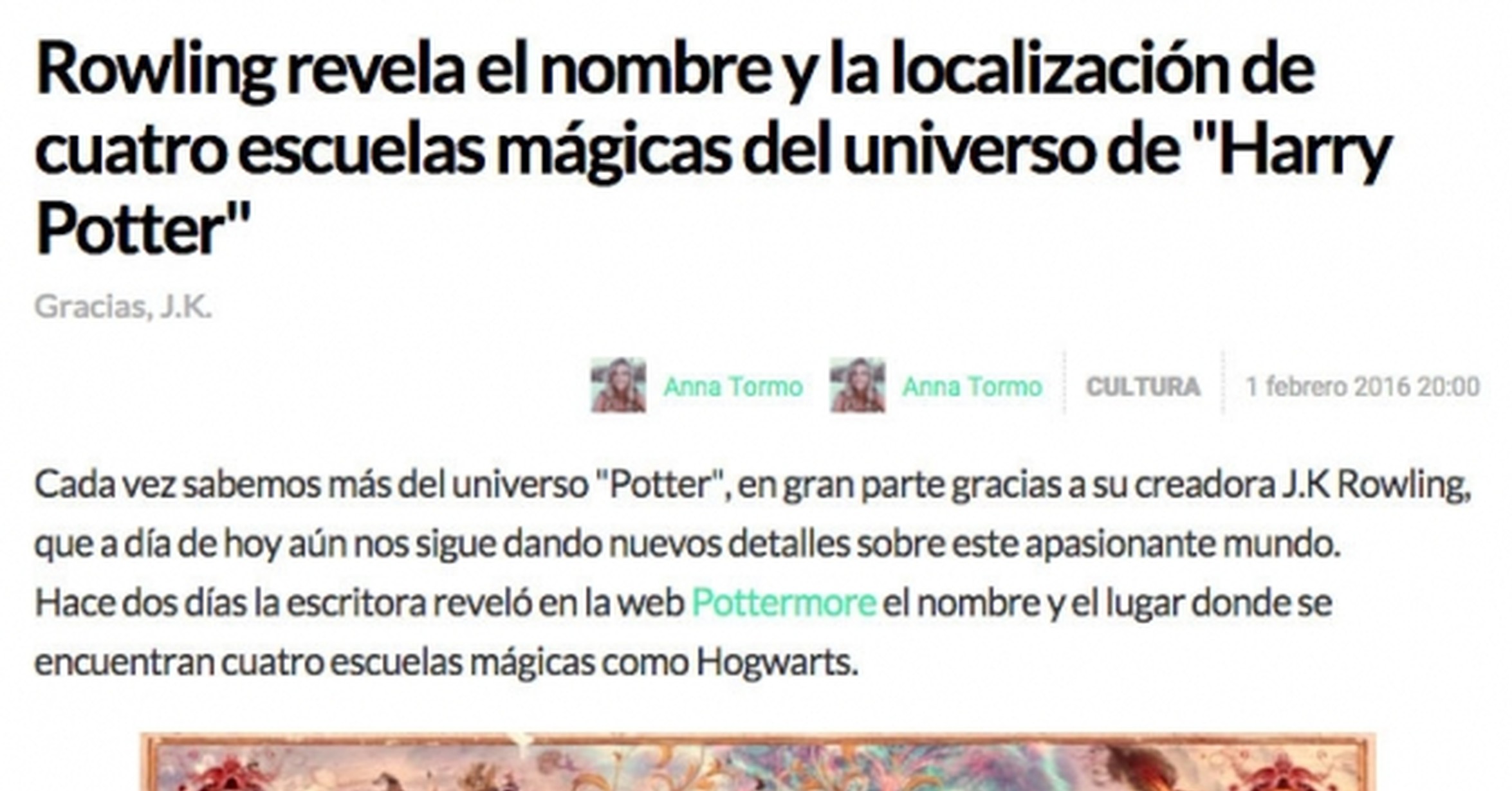The width and height of the screenshot is (1512, 791).
Task: Open the illustrated article image below text
Action: tap(757, 762)
